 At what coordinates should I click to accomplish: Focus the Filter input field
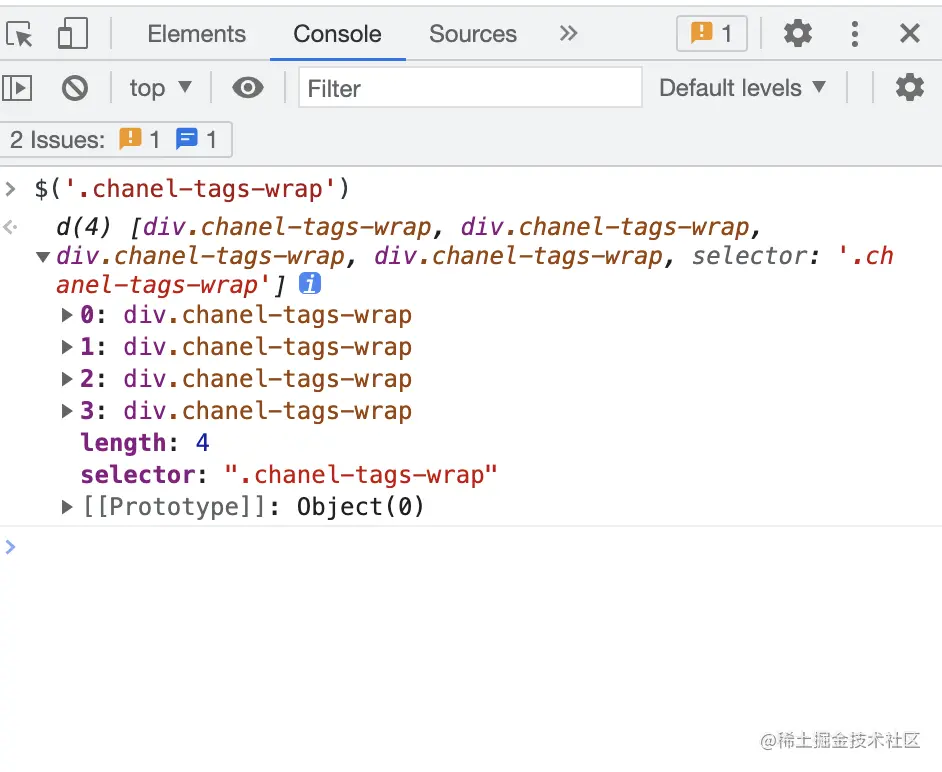click(470, 88)
